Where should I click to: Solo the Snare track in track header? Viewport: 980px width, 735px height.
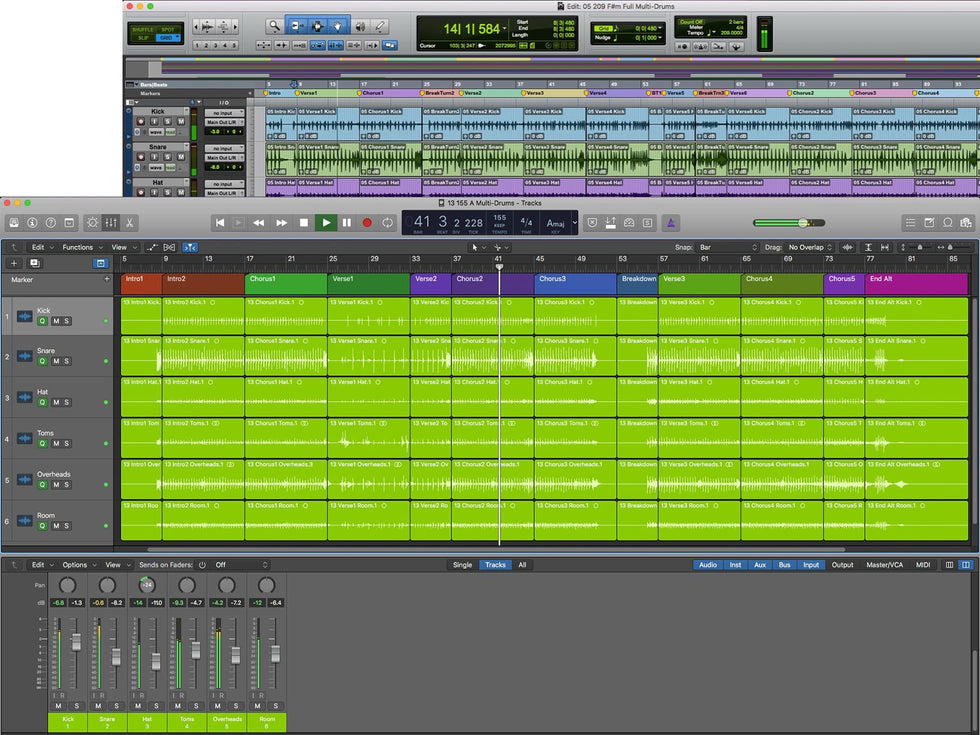tap(67, 362)
